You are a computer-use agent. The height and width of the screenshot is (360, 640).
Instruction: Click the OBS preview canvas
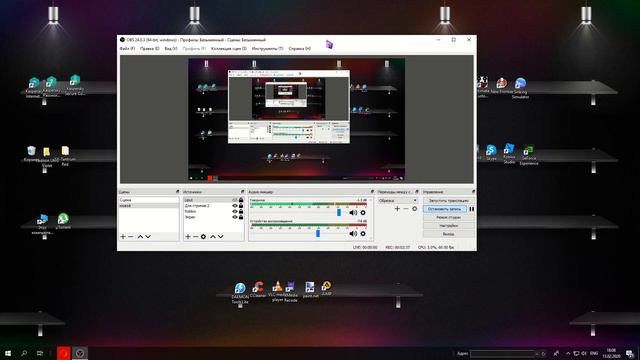click(297, 120)
